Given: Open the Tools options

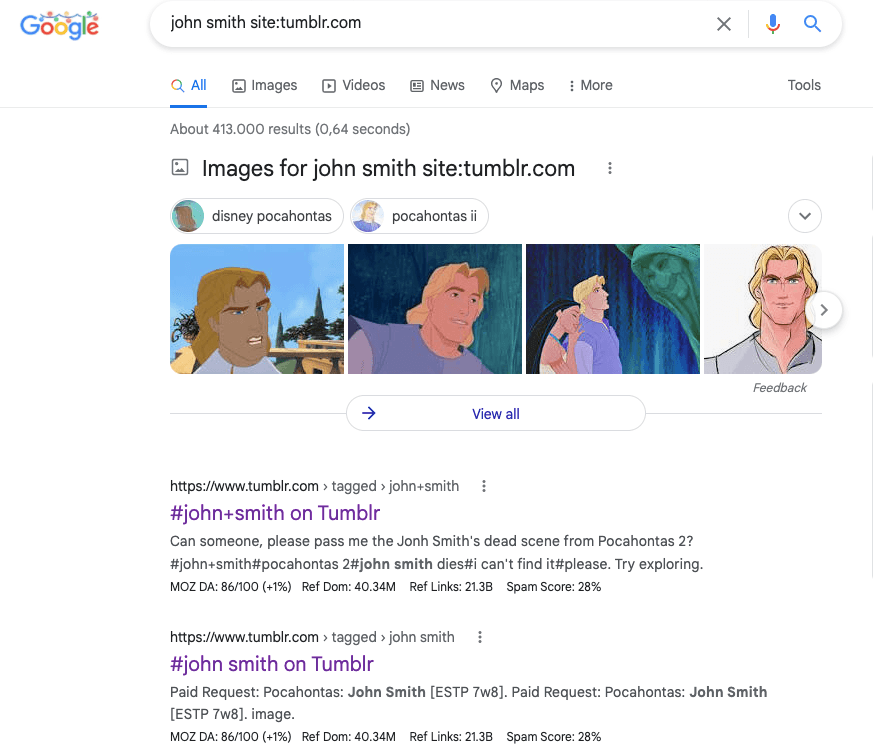Looking at the screenshot, I should coord(804,85).
